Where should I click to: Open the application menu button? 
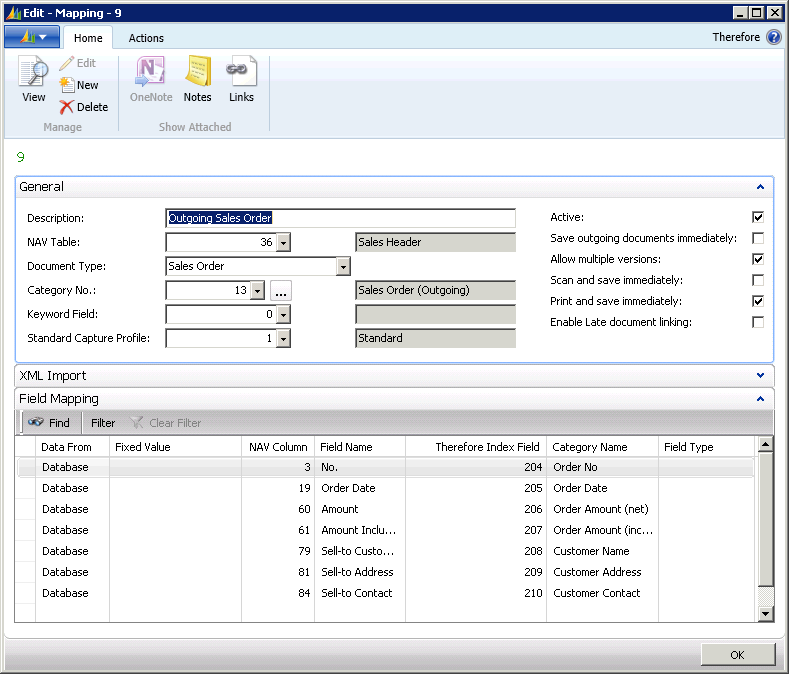point(32,37)
